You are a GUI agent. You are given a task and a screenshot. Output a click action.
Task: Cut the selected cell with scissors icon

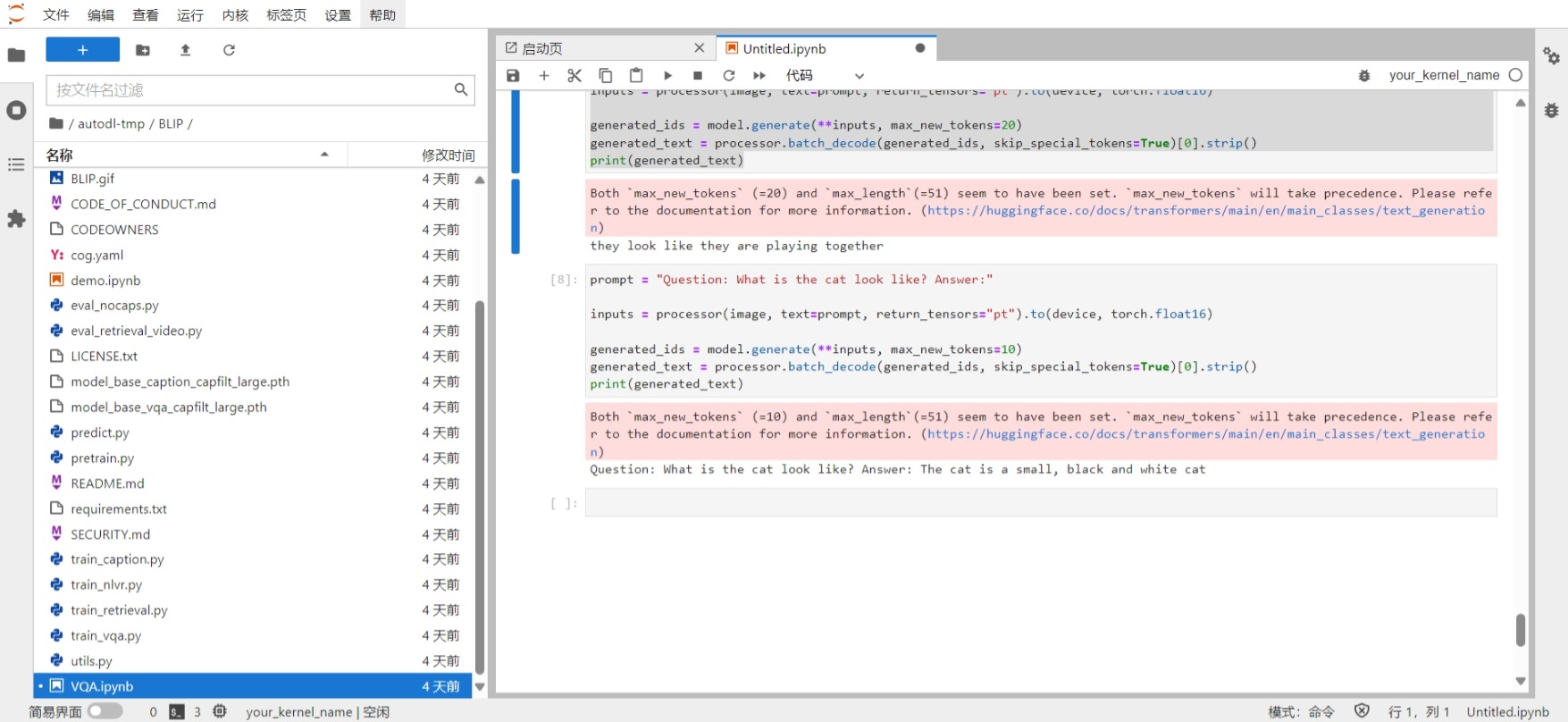coord(574,76)
